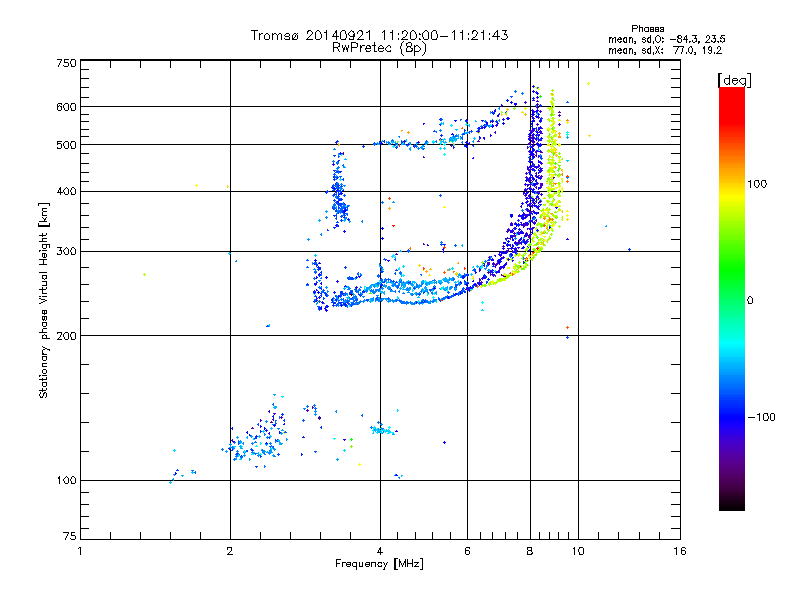
Task: Click the '500' height axis tick label
Action: pos(66,145)
